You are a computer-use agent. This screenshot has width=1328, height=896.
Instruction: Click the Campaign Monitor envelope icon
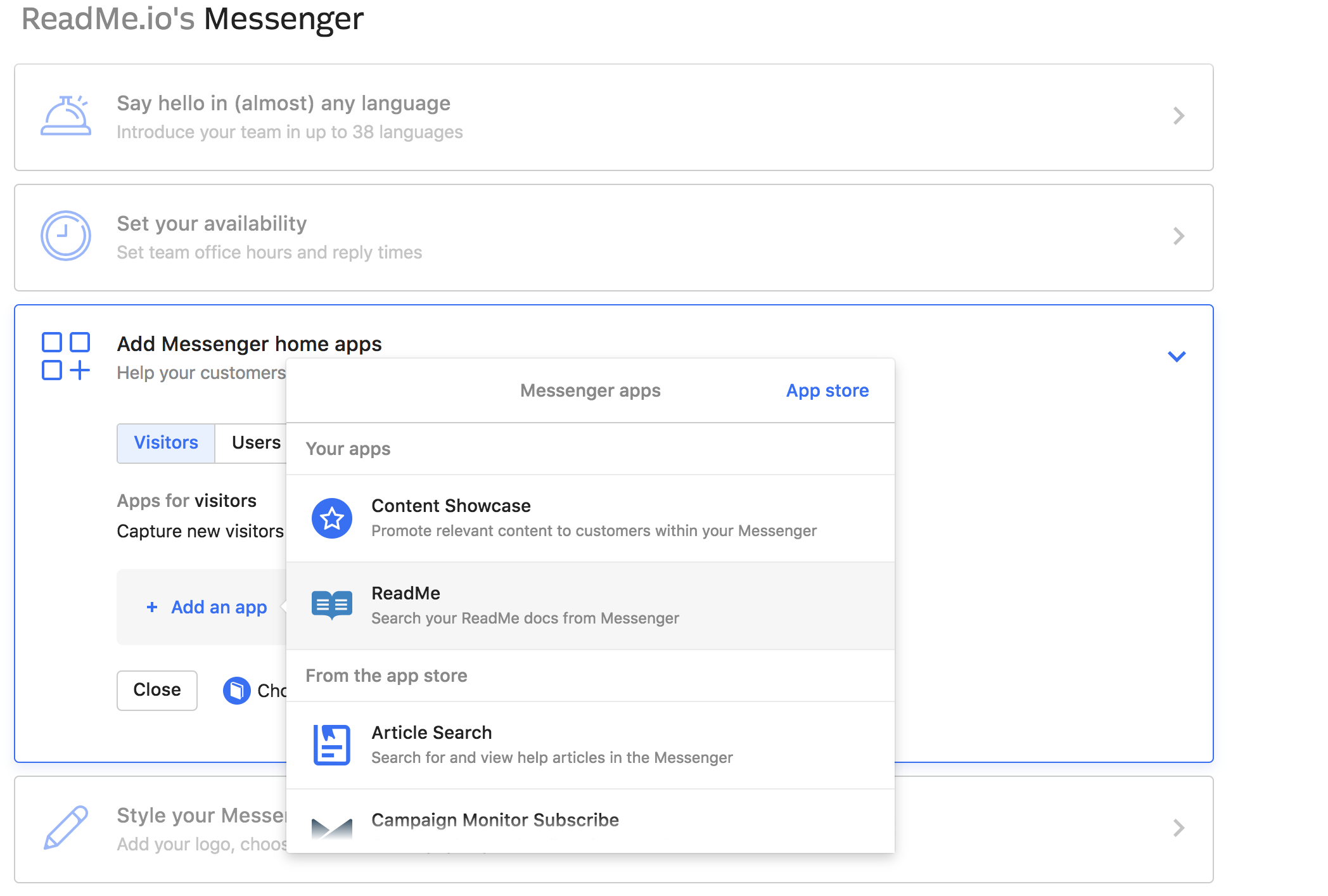331,828
